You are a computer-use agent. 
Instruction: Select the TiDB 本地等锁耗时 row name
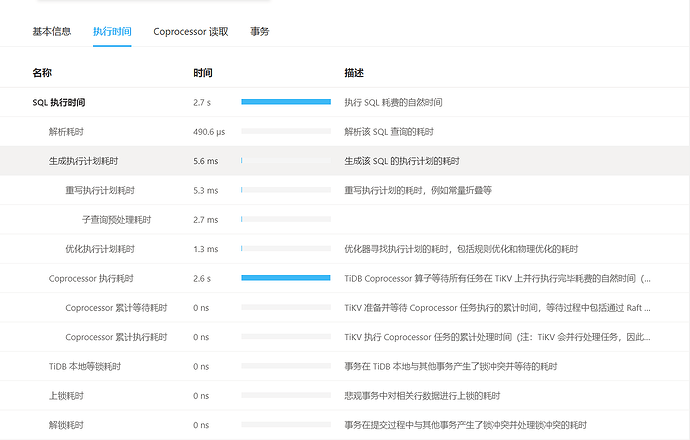[x=87, y=367]
